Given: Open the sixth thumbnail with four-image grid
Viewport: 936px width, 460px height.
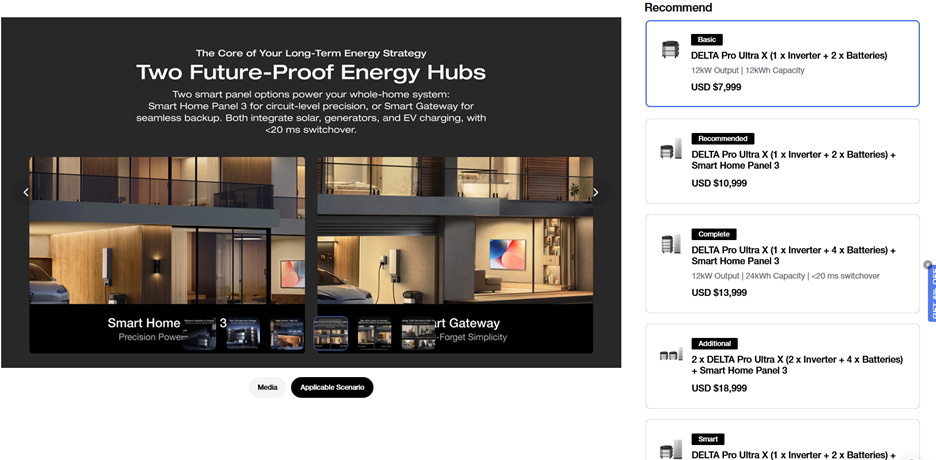Looking at the screenshot, I should pos(418,334).
